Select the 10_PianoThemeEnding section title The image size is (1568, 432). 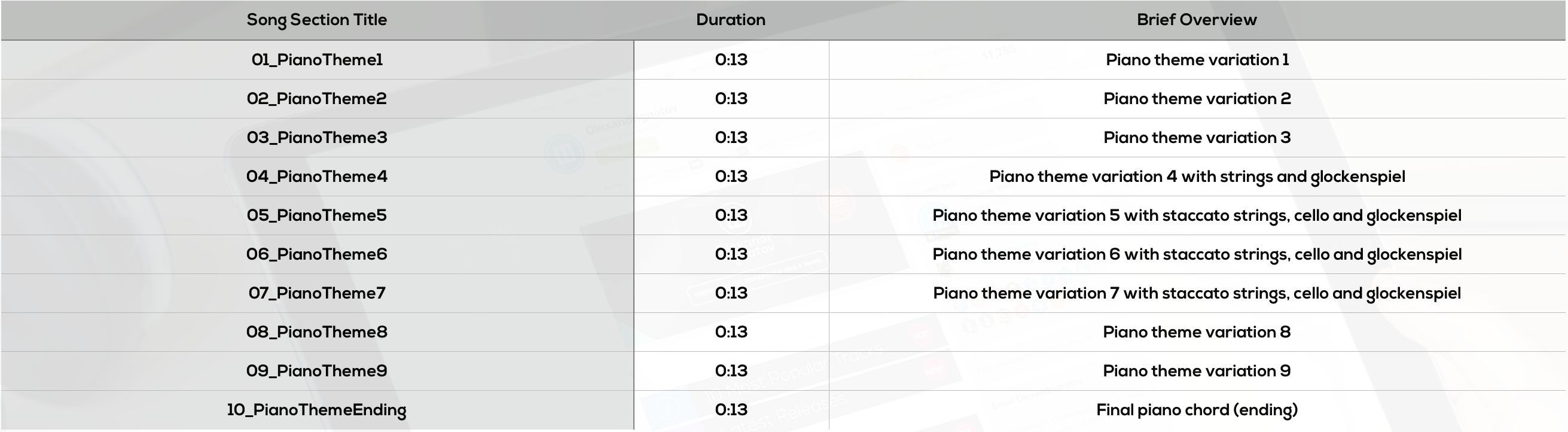point(316,410)
